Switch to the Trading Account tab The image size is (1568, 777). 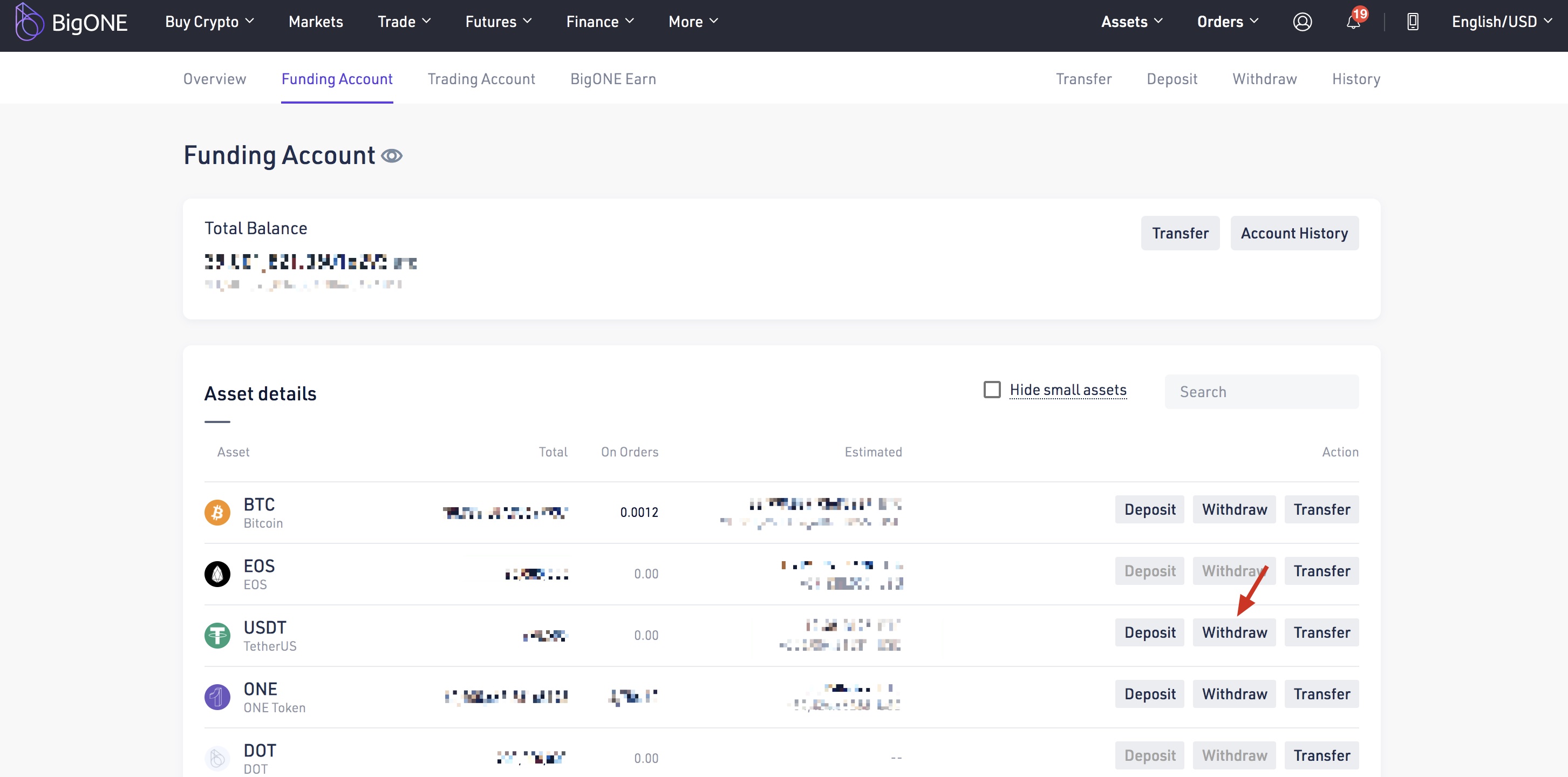[x=481, y=79]
